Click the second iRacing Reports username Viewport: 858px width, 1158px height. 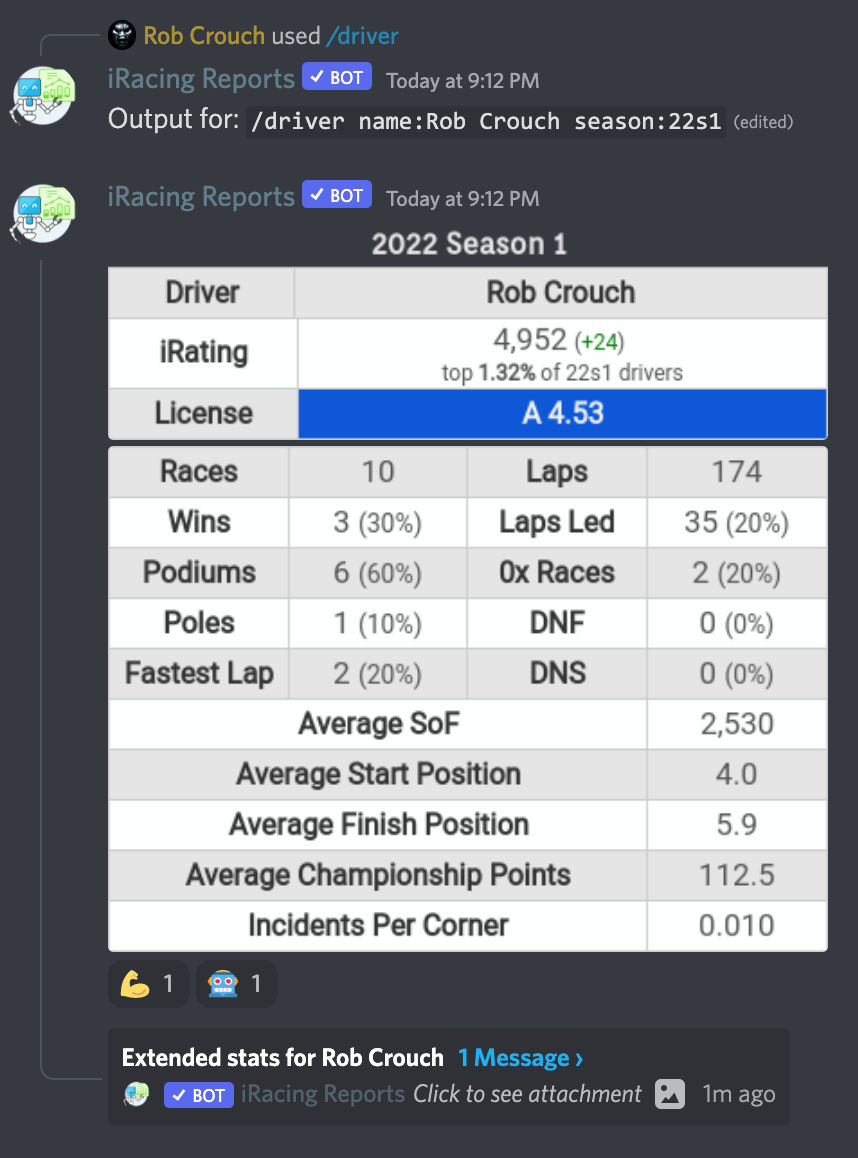201,196
